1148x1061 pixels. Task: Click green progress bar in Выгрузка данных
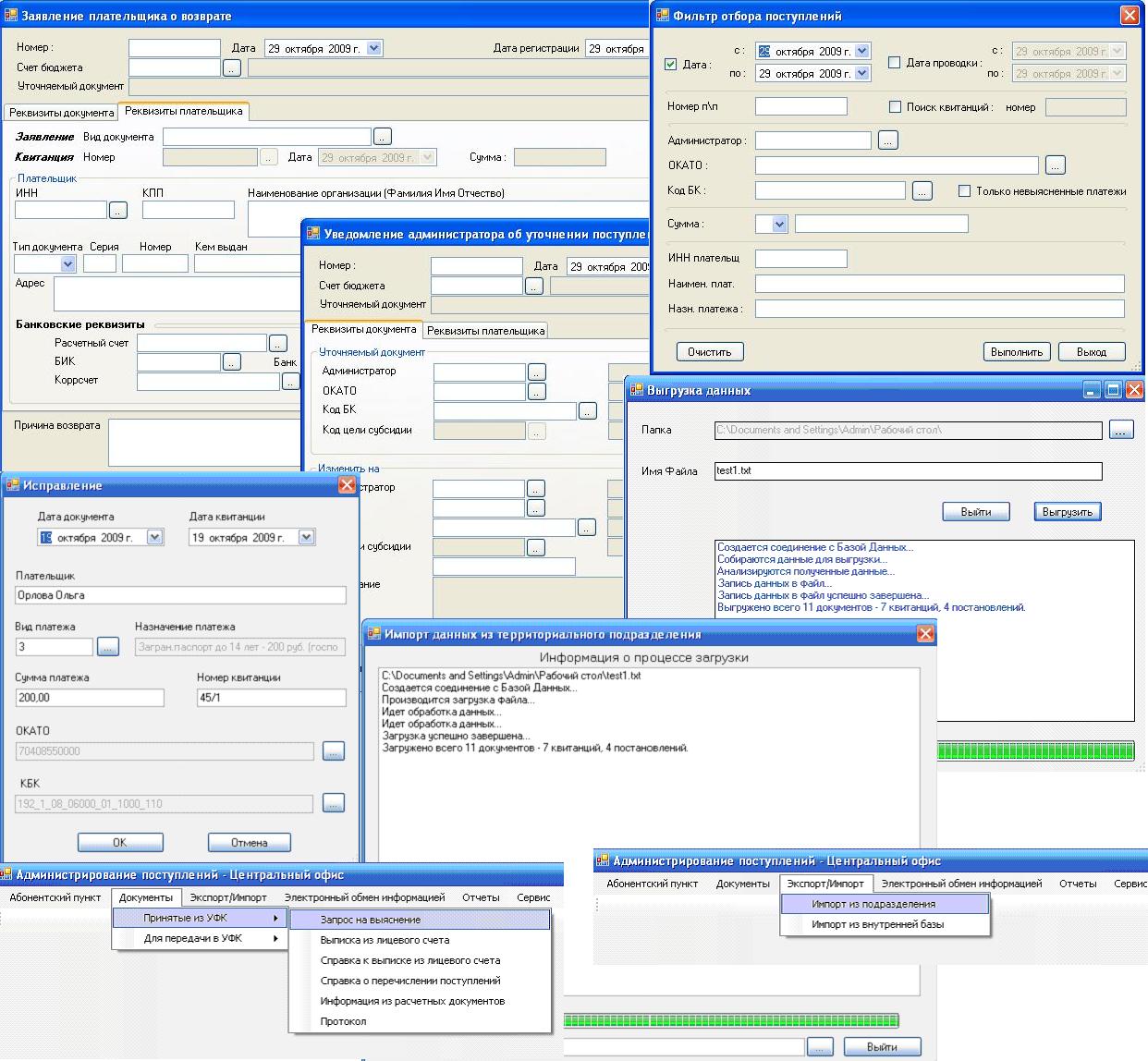point(1034,750)
